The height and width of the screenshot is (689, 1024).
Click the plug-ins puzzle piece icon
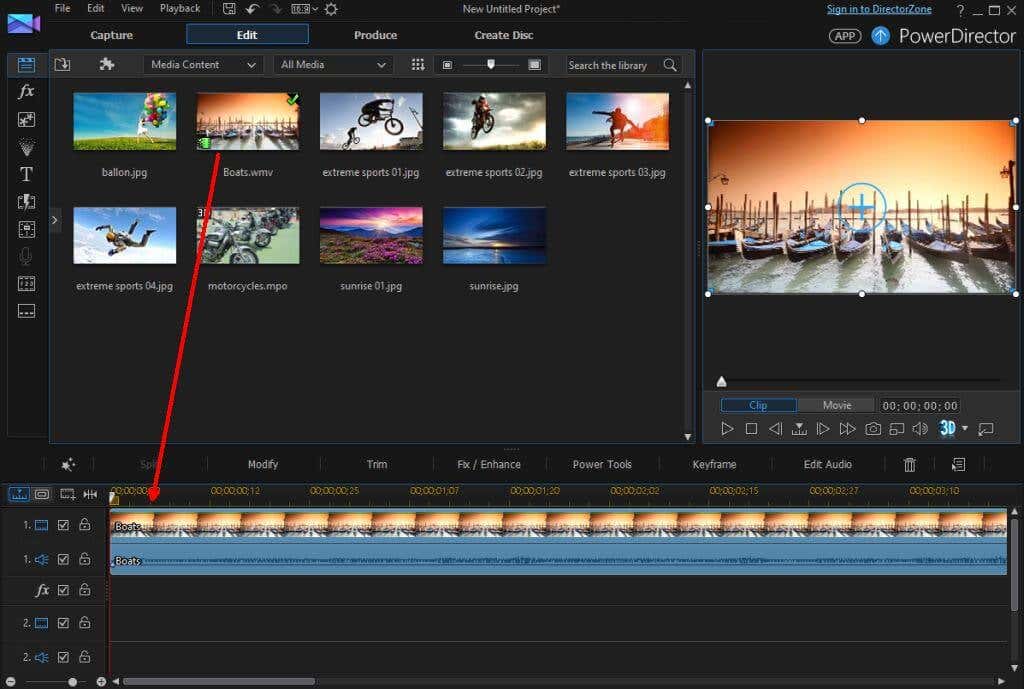(x=107, y=65)
